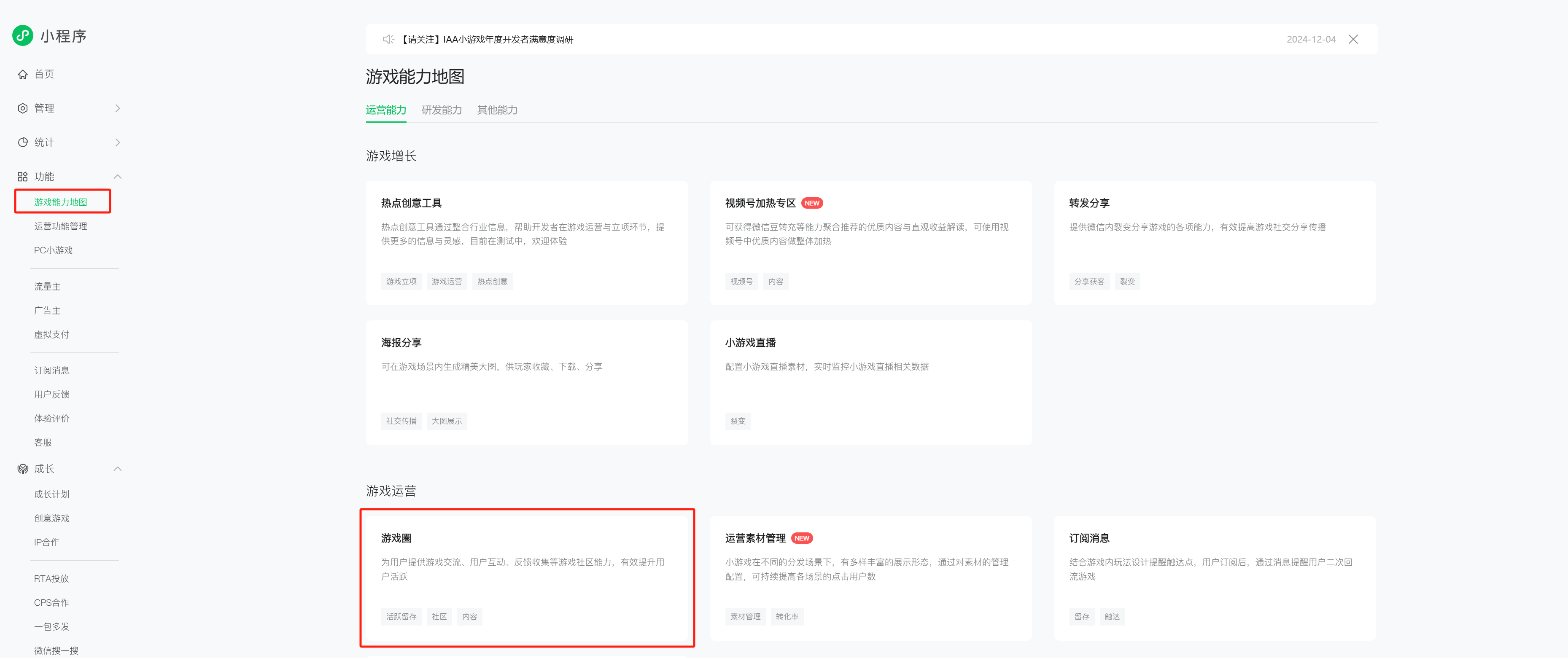
Task: Select 流量主 in the sidebar
Action: click(x=47, y=287)
